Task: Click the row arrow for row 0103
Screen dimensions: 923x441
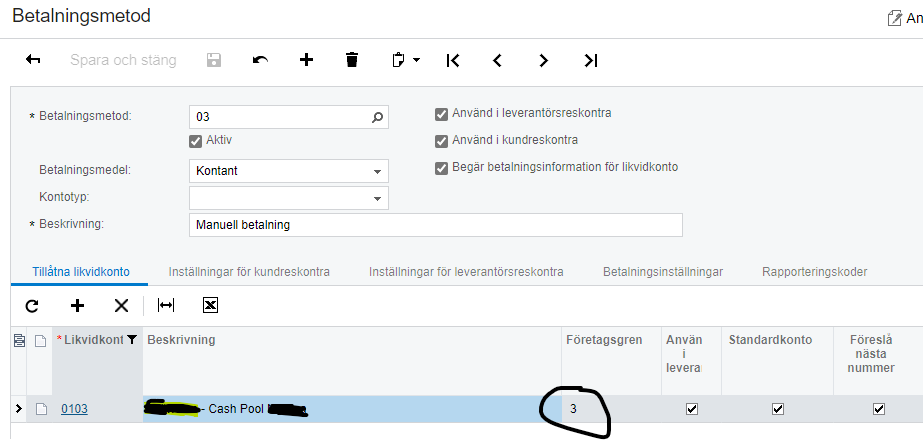Action: tap(19, 408)
